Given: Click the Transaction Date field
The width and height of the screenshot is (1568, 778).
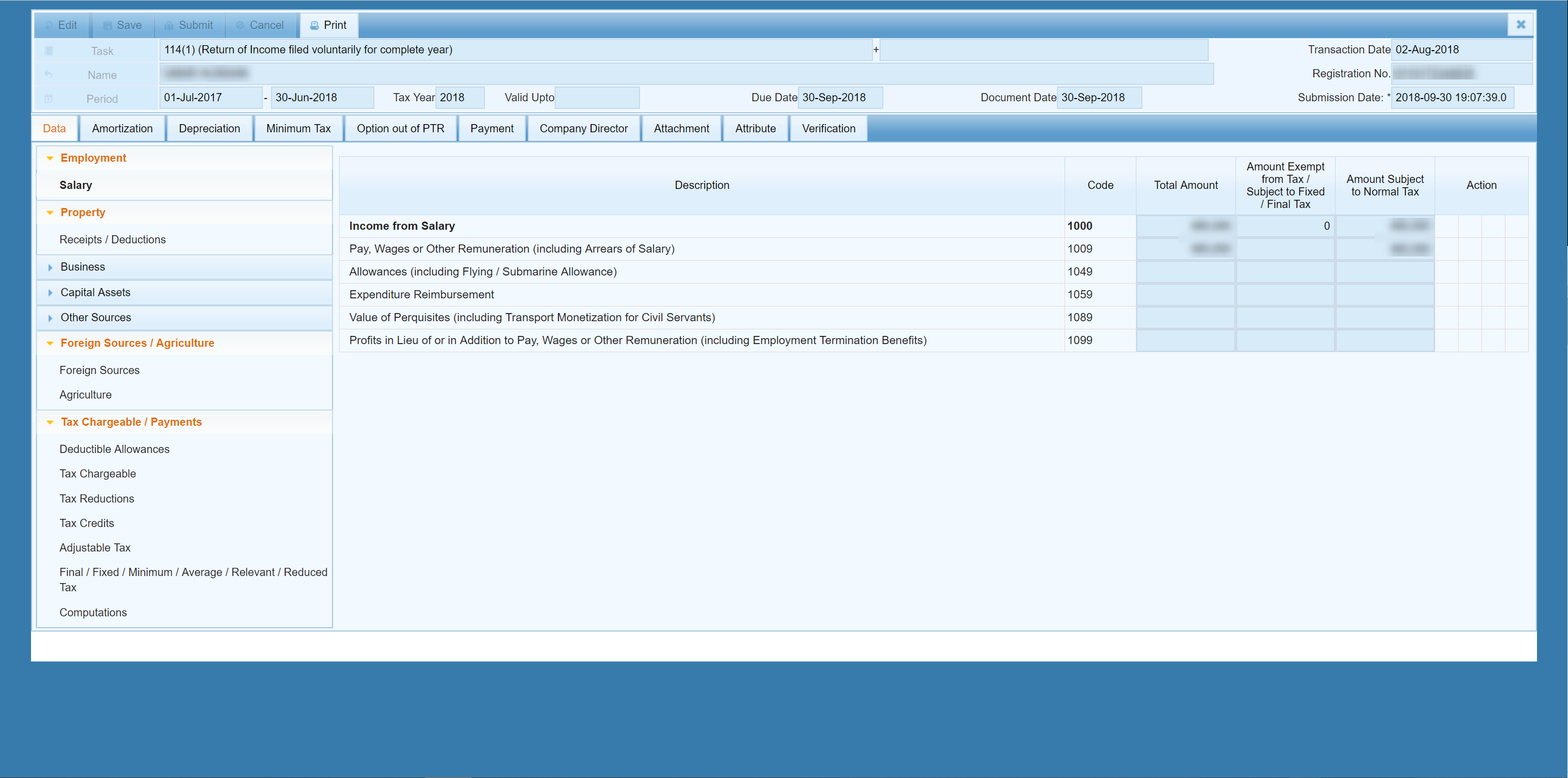Looking at the screenshot, I should point(1461,50).
